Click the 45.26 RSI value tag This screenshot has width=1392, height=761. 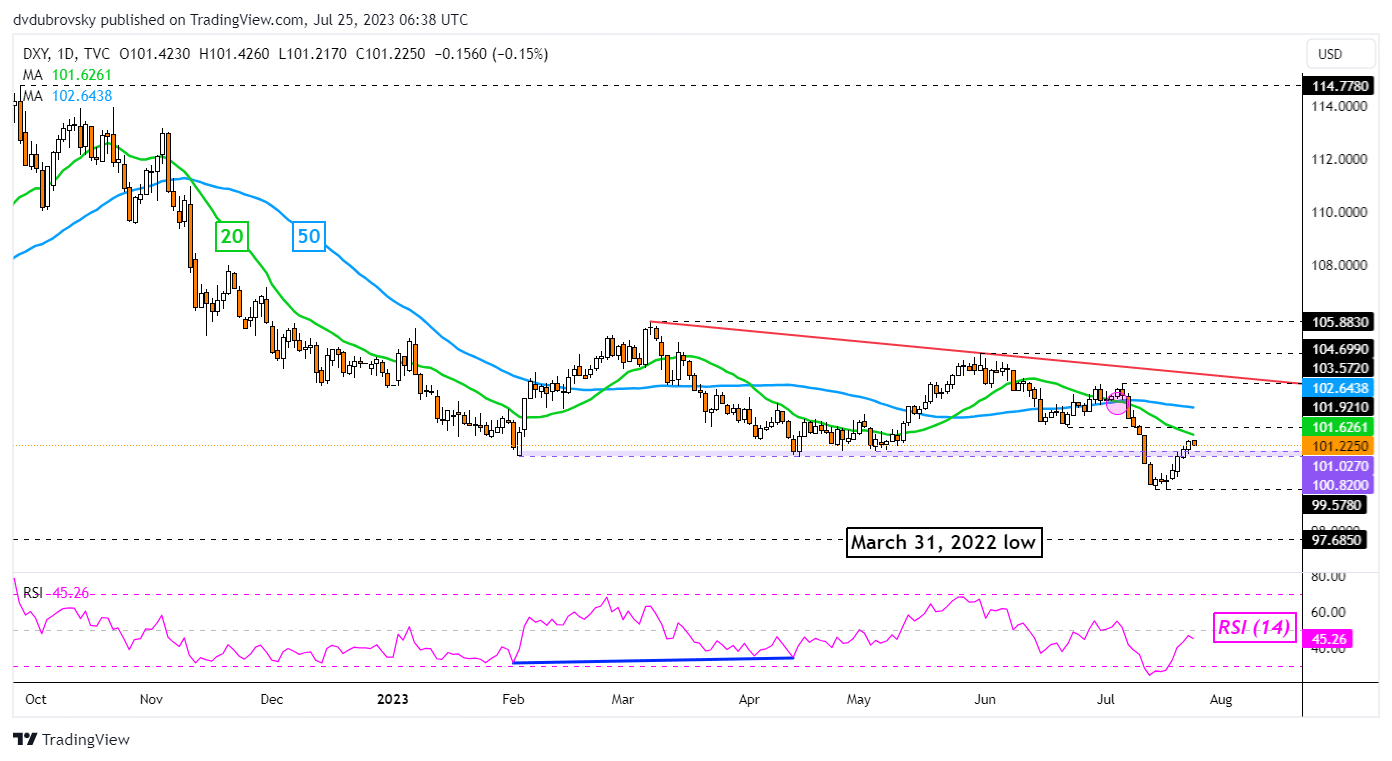(x=1330, y=640)
